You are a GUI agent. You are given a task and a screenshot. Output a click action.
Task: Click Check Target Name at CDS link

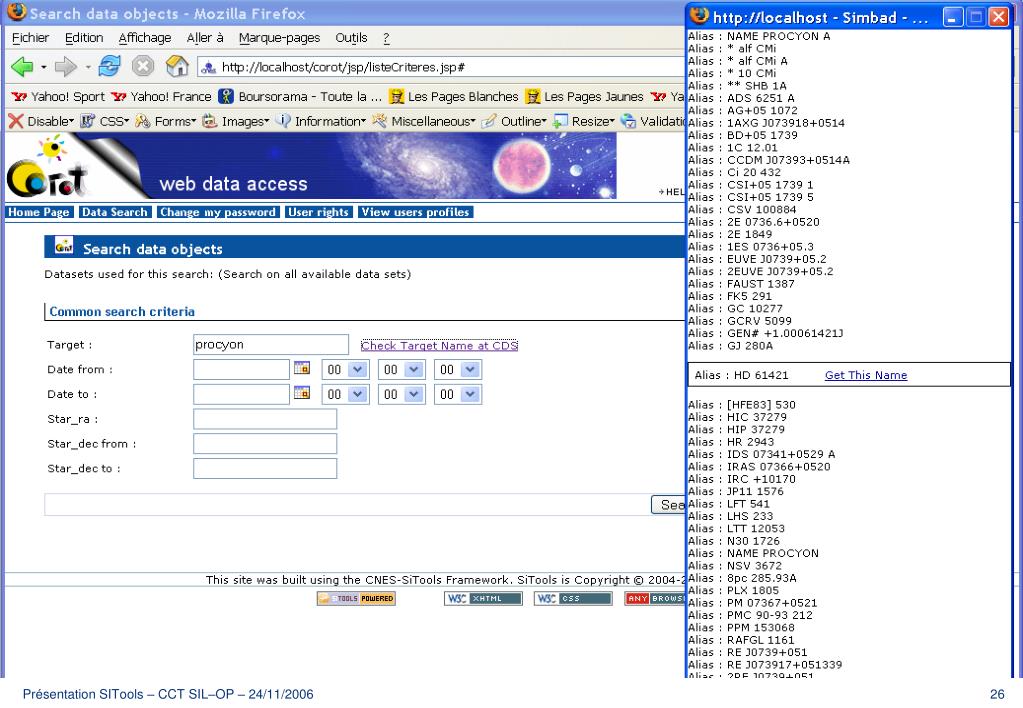click(x=439, y=346)
